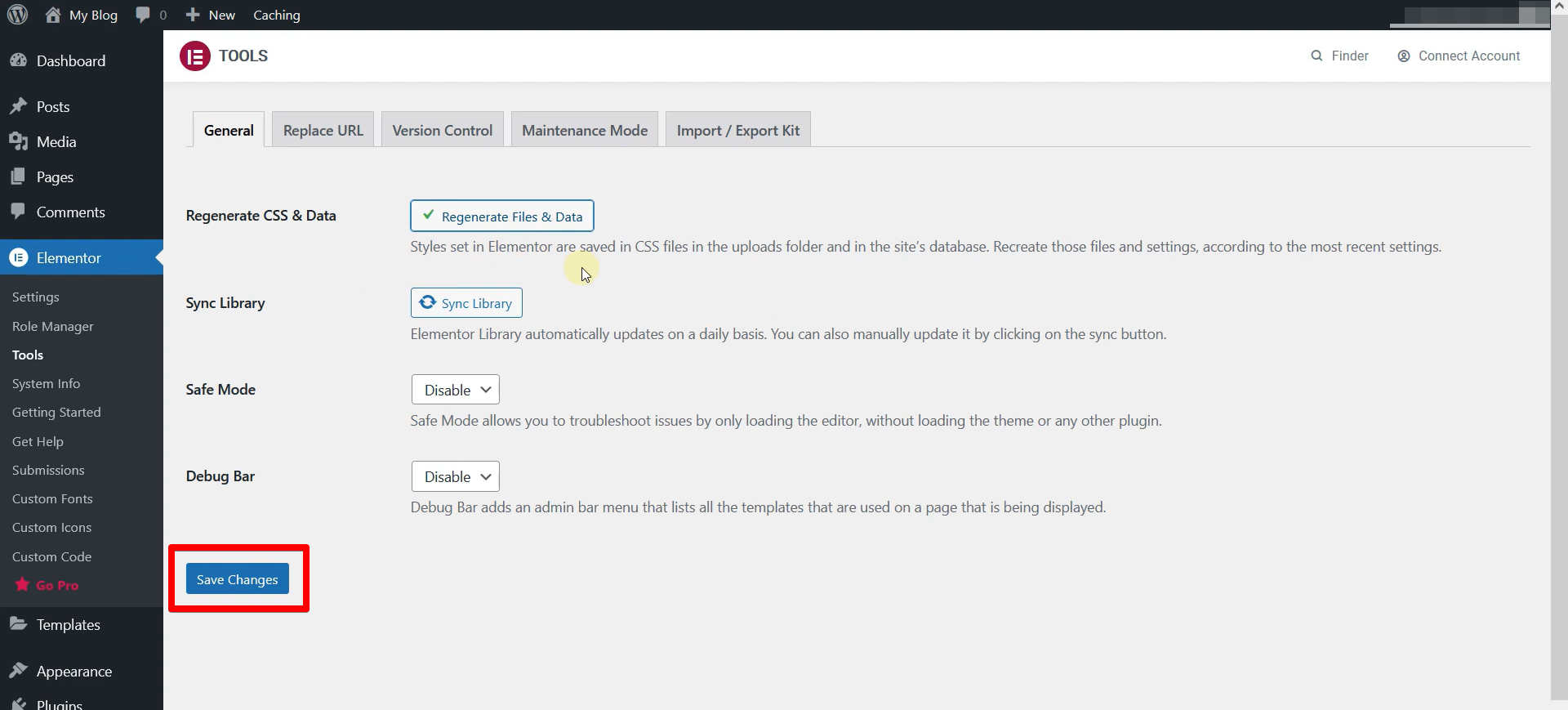The image size is (1568, 710).
Task: Open the Safe Mode dropdown
Action: (456, 390)
